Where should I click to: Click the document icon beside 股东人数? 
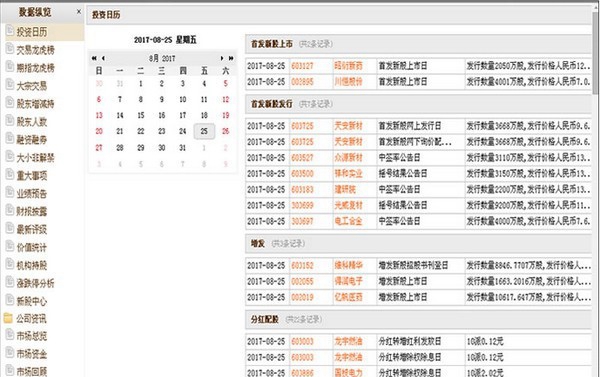(9, 121)
